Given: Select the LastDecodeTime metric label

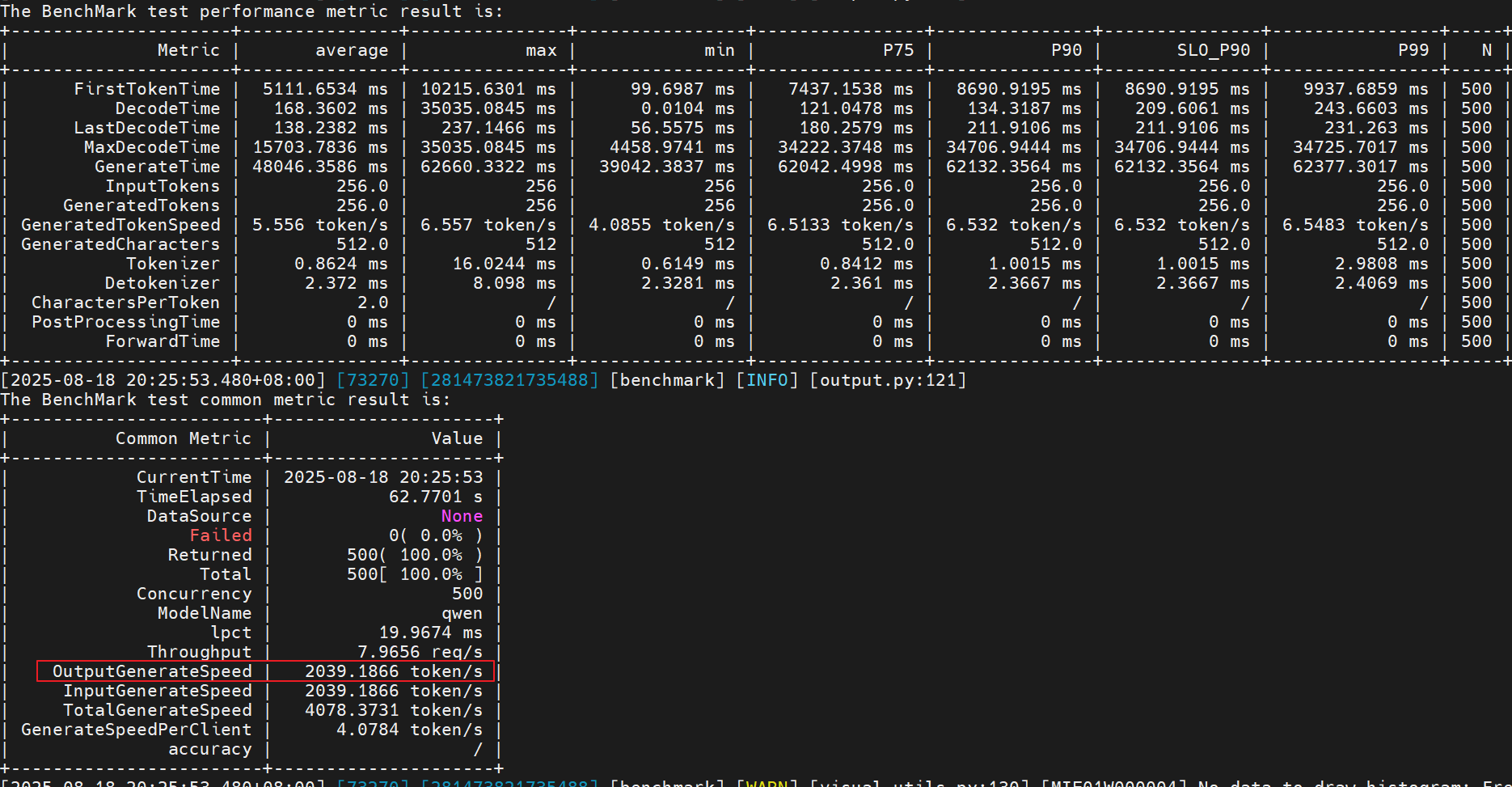Looking at the screenshot, I should [147, 128].
